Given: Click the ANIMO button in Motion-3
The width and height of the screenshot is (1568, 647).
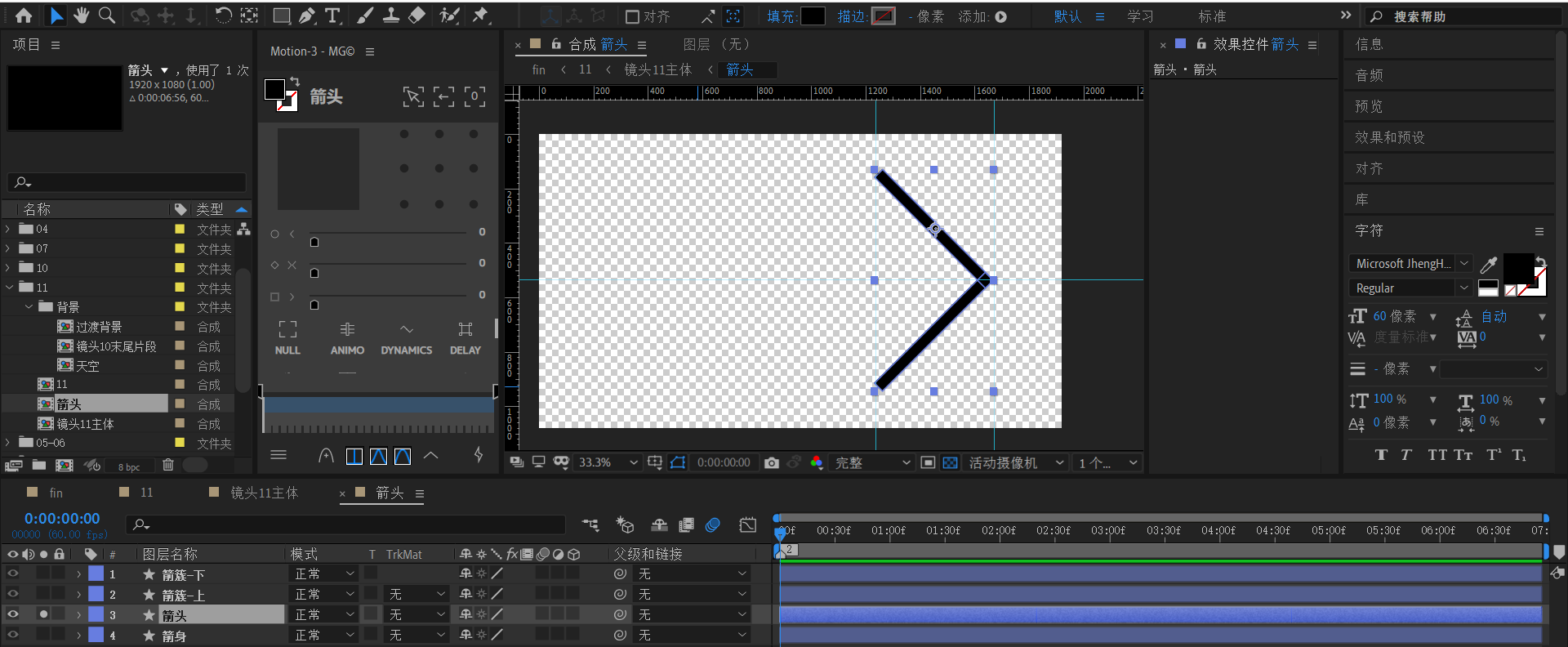Looking at the screenshot, I should [x=347, y=338].
